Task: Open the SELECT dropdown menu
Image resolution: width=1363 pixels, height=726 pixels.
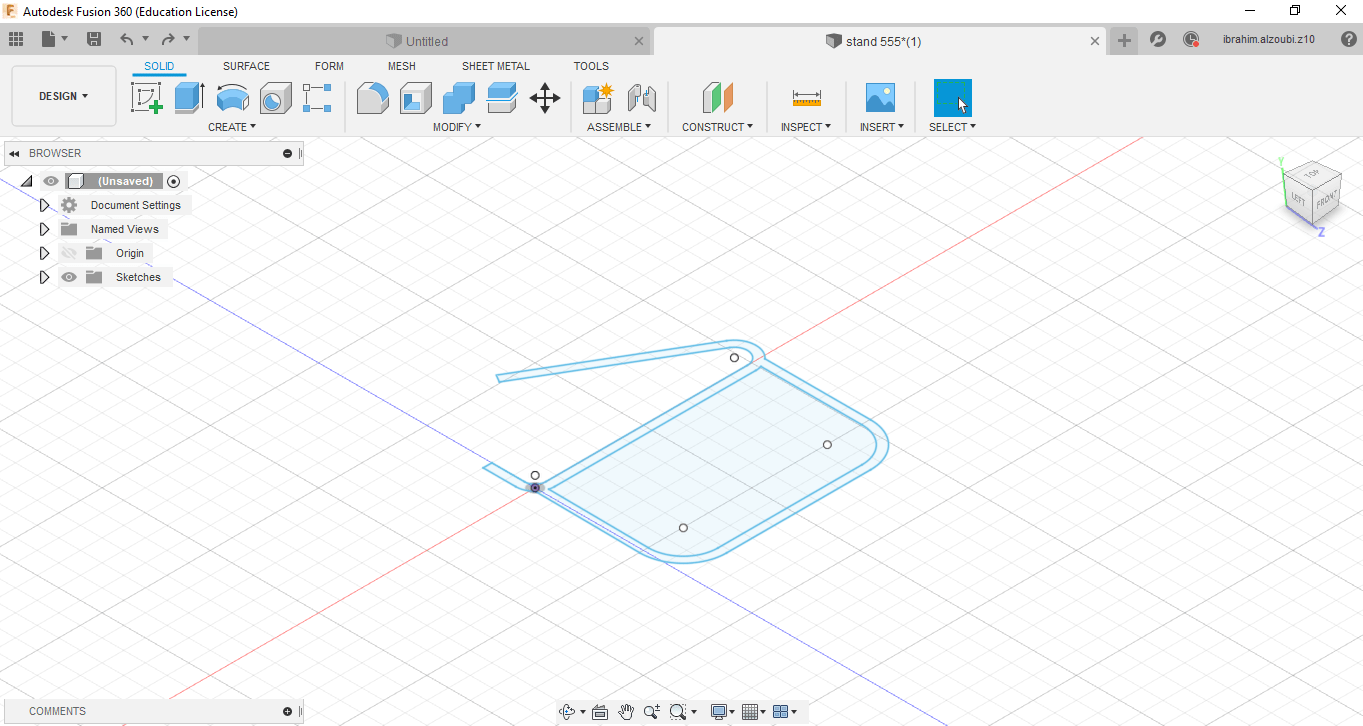Action: coord(952,127)
